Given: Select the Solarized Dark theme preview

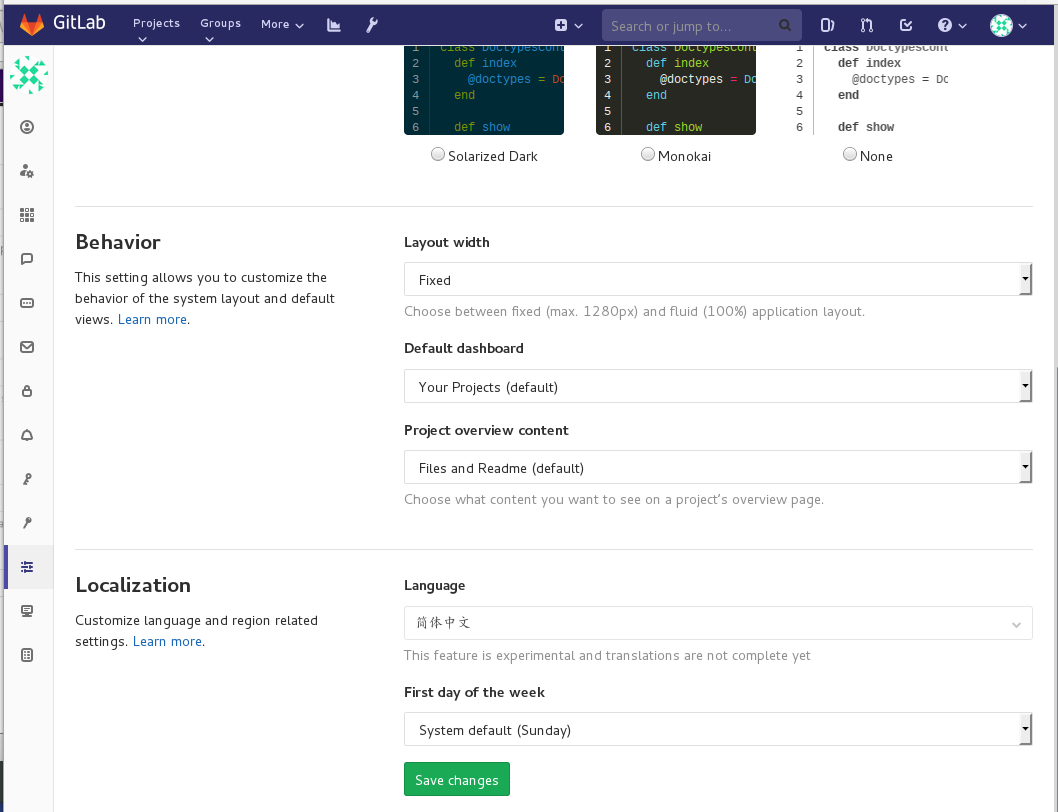Looking at the screenshot, I should (x=484, y=90).
